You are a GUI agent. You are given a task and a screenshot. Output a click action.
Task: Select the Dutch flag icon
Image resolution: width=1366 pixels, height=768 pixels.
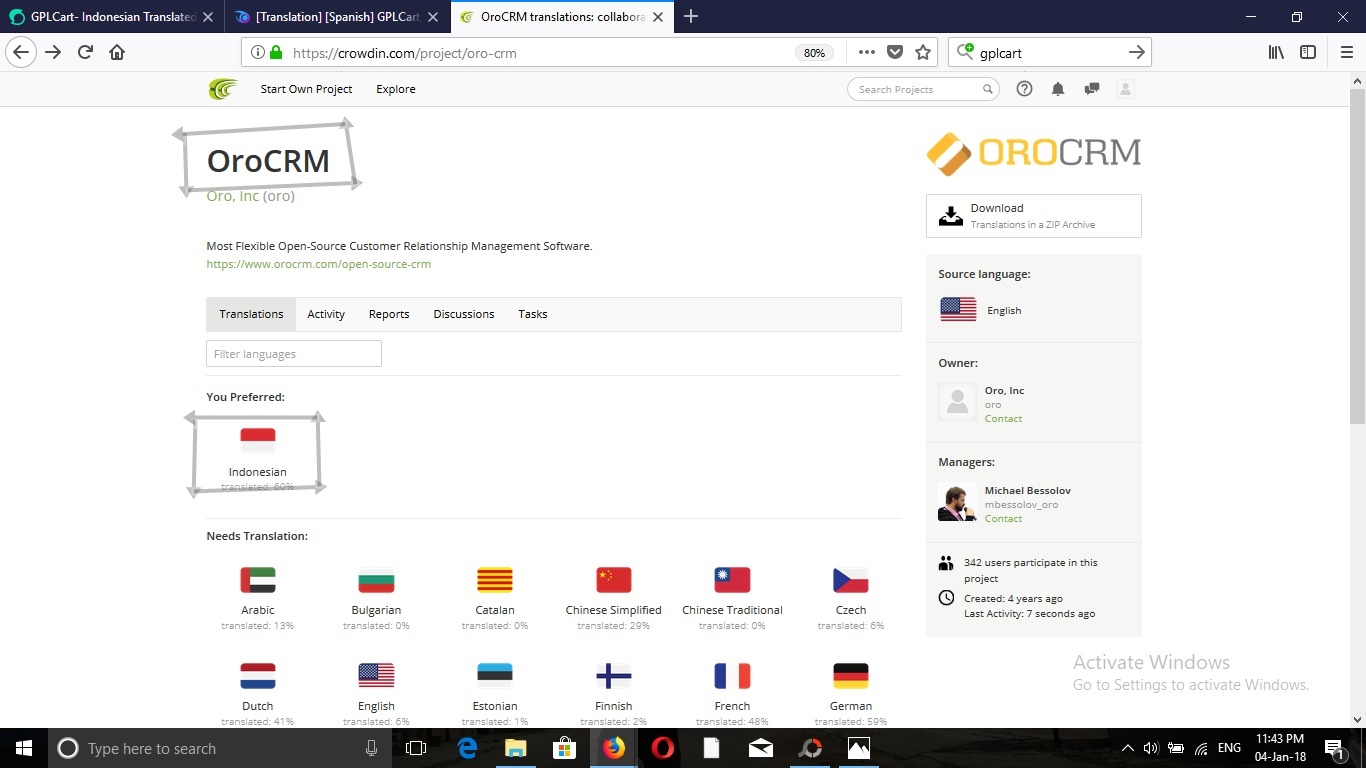(258, 676)
